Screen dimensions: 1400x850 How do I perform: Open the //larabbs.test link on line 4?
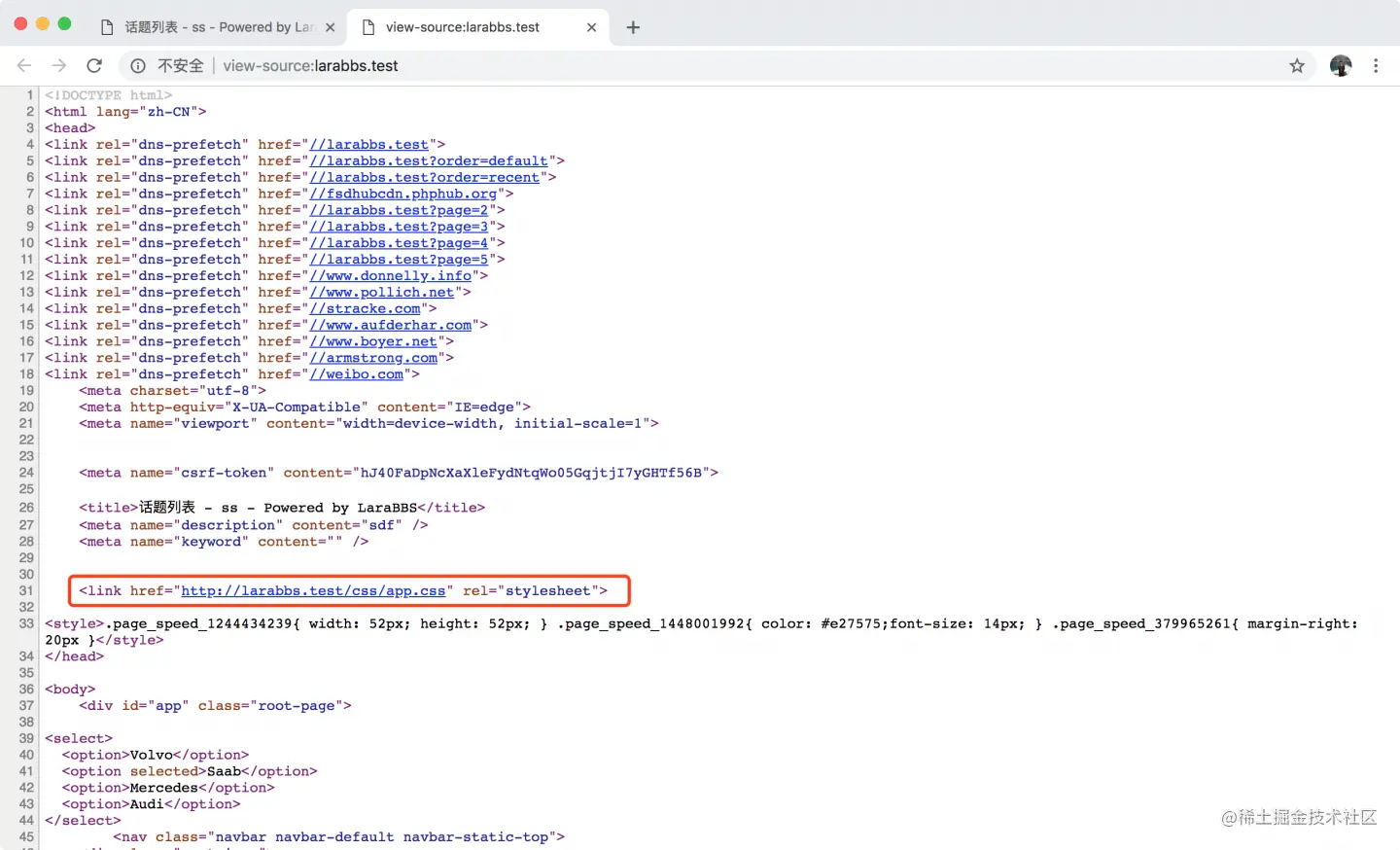tap(368, 145)
